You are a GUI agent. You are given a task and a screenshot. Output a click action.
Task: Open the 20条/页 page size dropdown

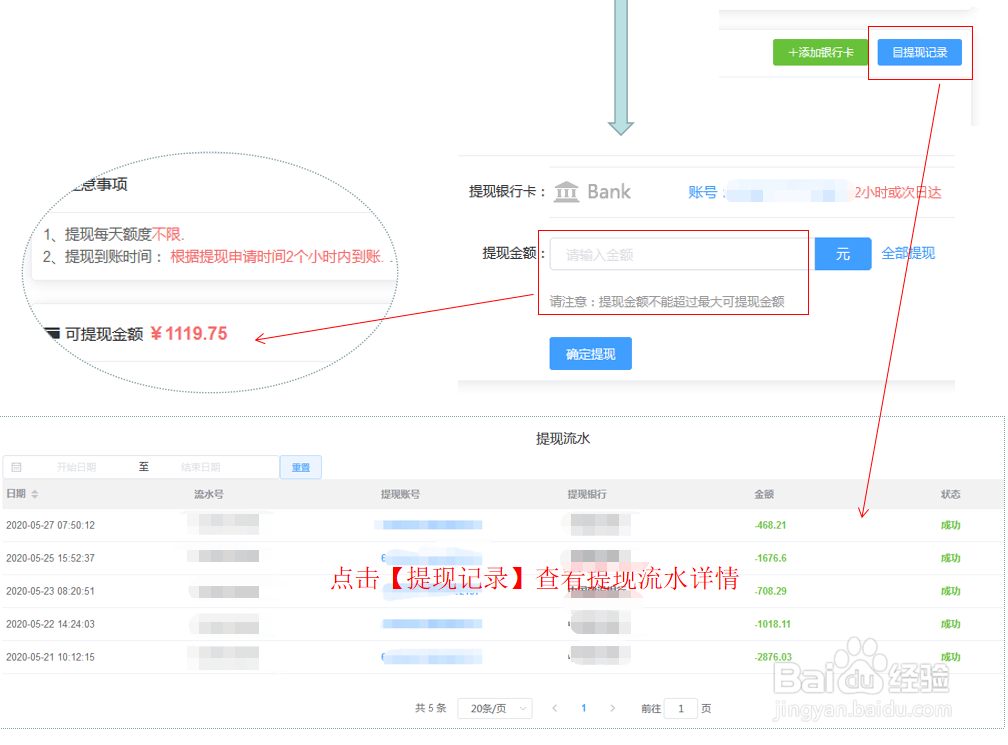[494, 707]
